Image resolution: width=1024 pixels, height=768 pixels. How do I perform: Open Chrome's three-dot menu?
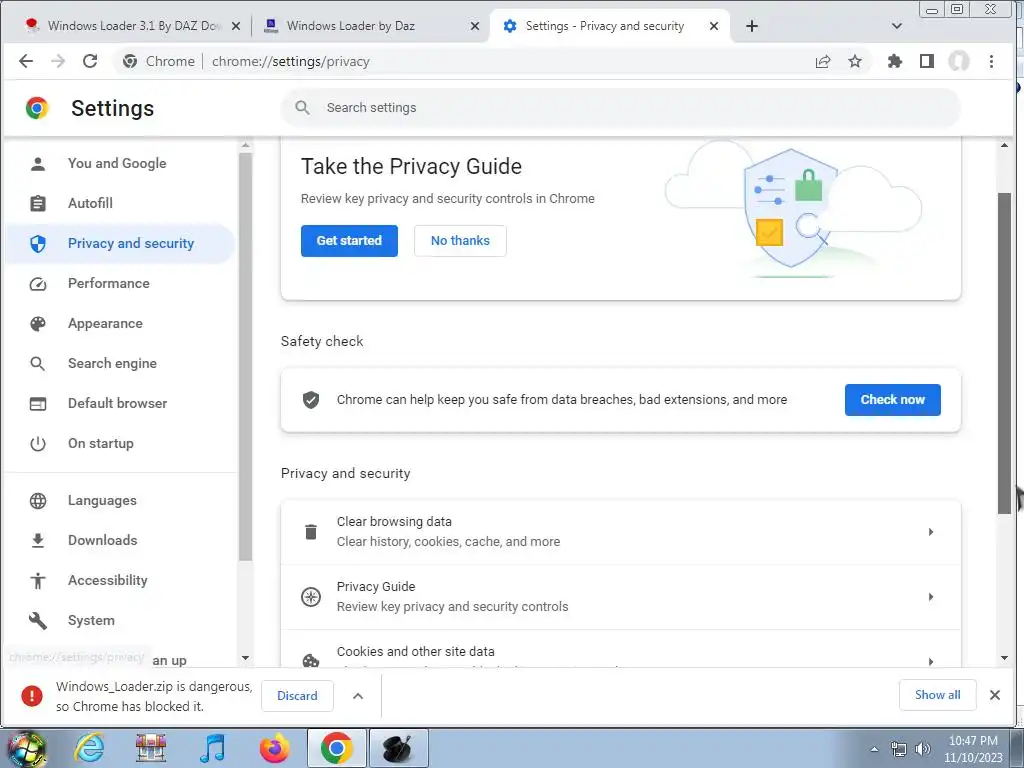click(x=991, y=61)
